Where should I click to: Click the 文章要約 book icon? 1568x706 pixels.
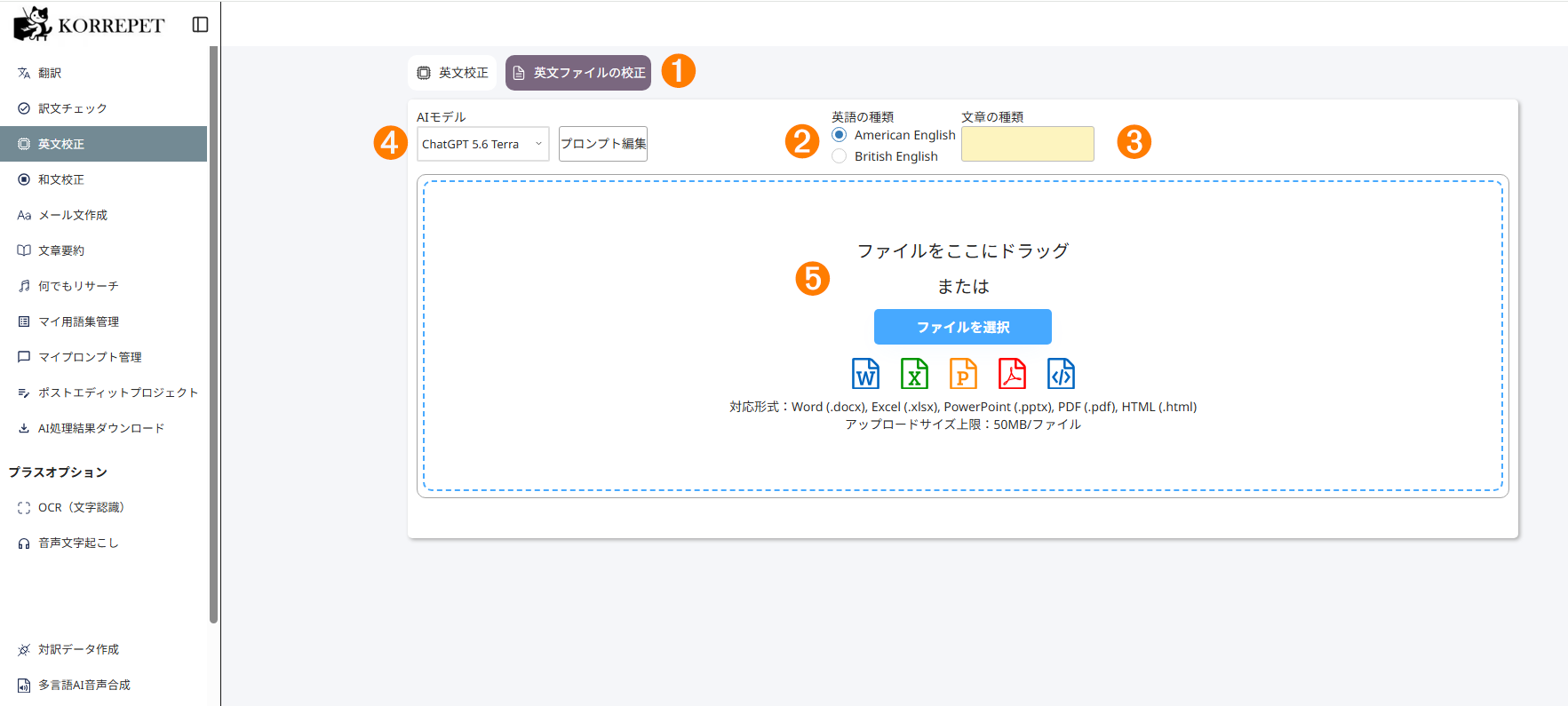[24, 250]
